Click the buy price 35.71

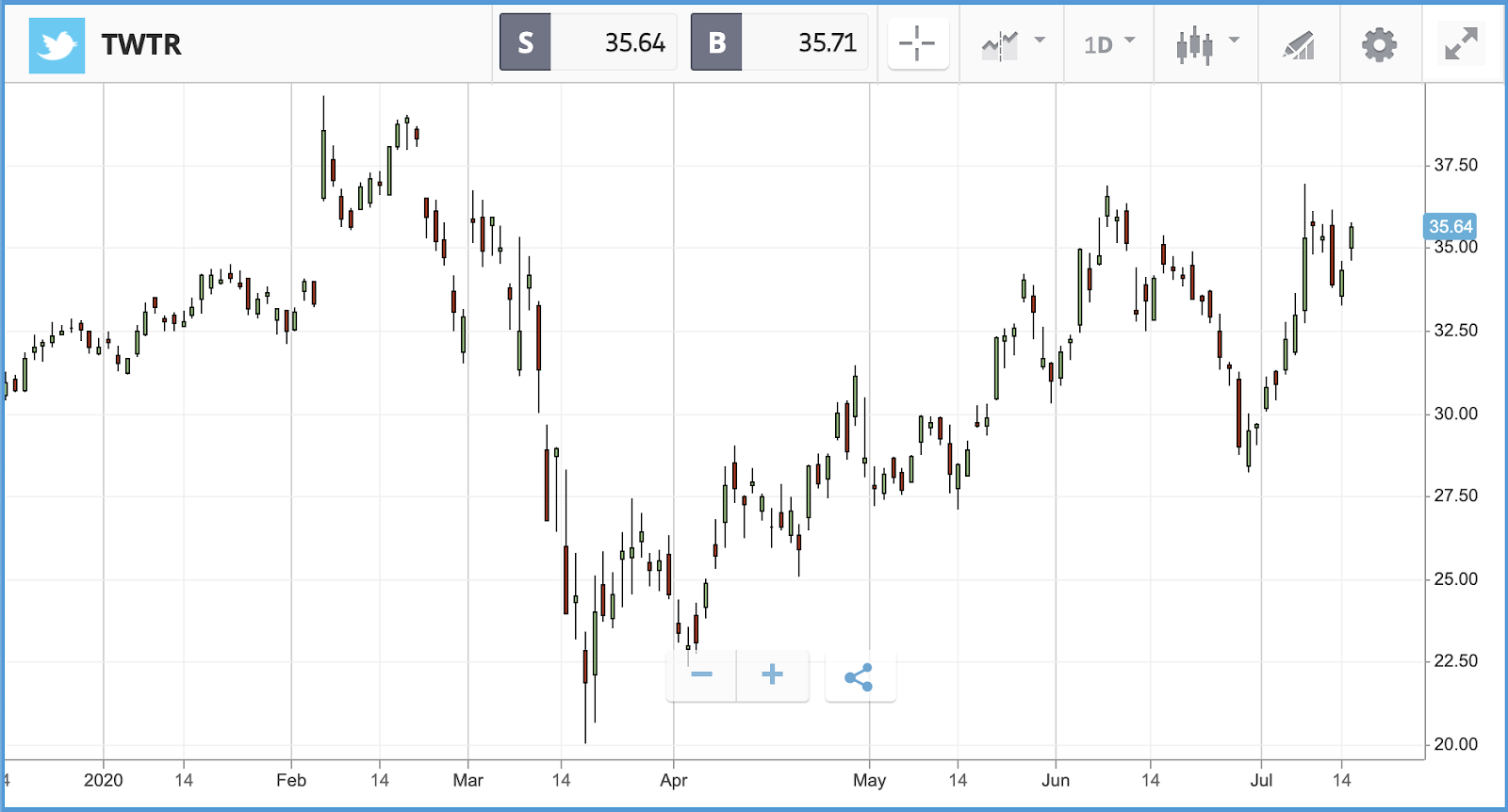827,43
